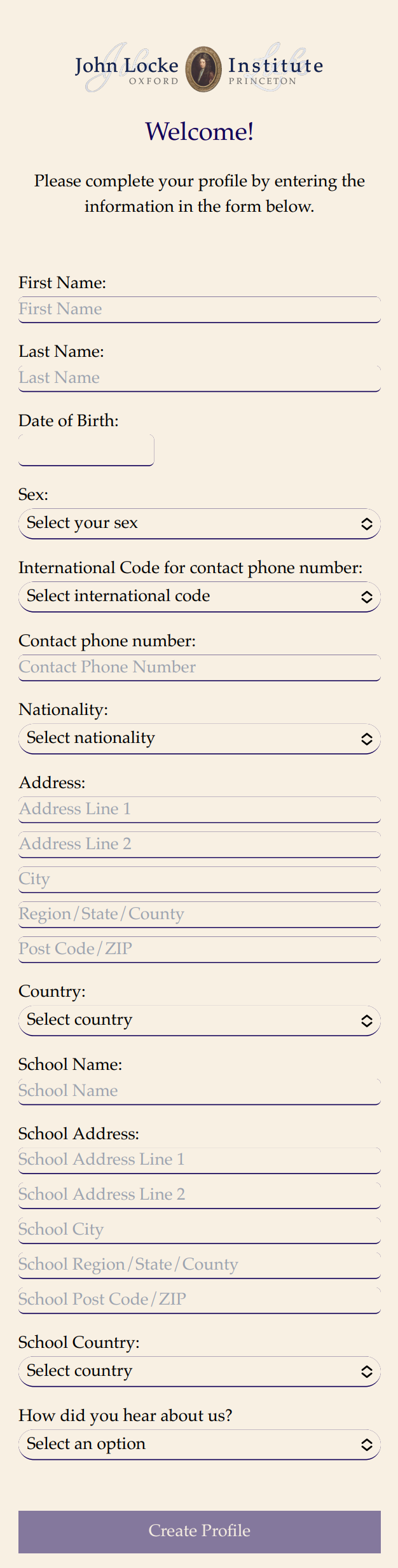The width and height of the screenshot is (398, 1568).
Task: Select home Country dropdown
Action: (x=200, y=1020)
